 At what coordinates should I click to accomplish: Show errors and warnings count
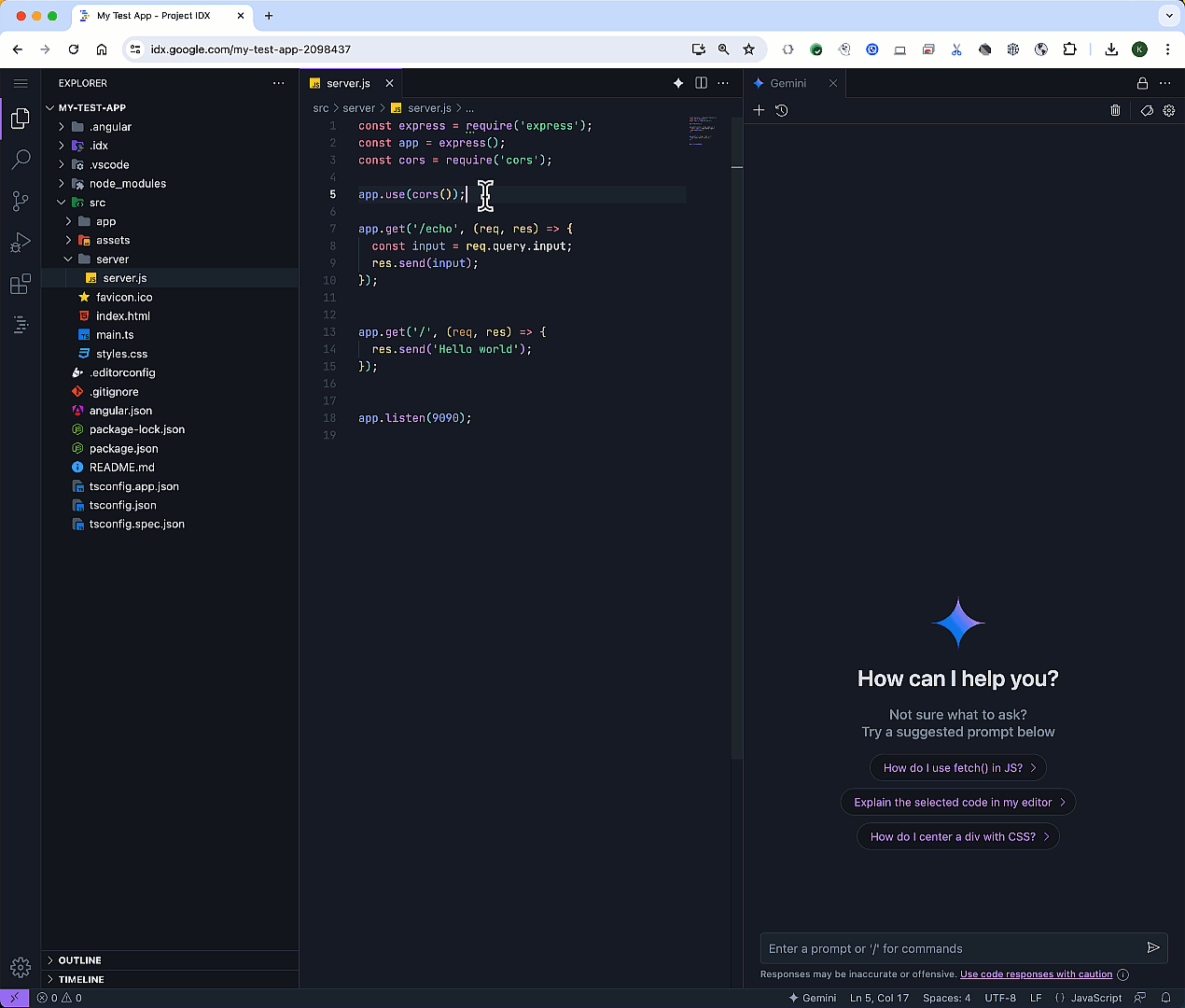click(x=60, y=998)
